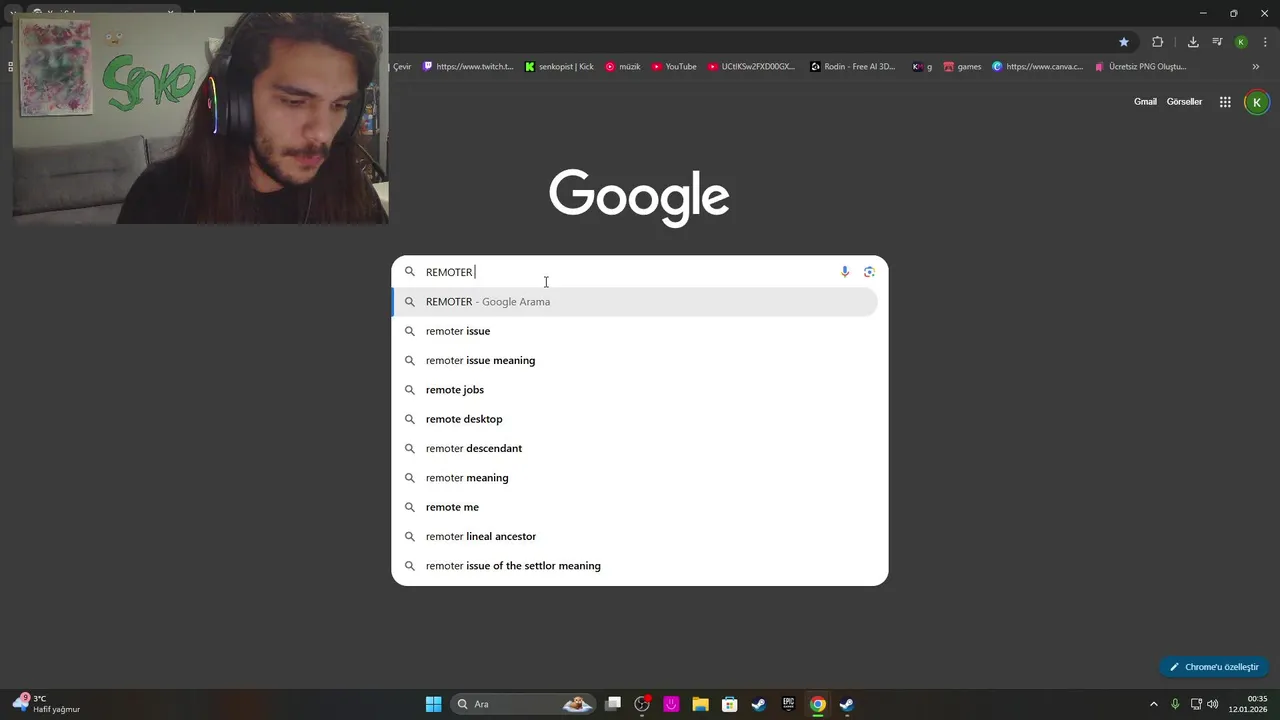The width and height of the screenshot is (1280, 720).
Task: Select suggestion remoter issue meaning
Action: (640, 360)
